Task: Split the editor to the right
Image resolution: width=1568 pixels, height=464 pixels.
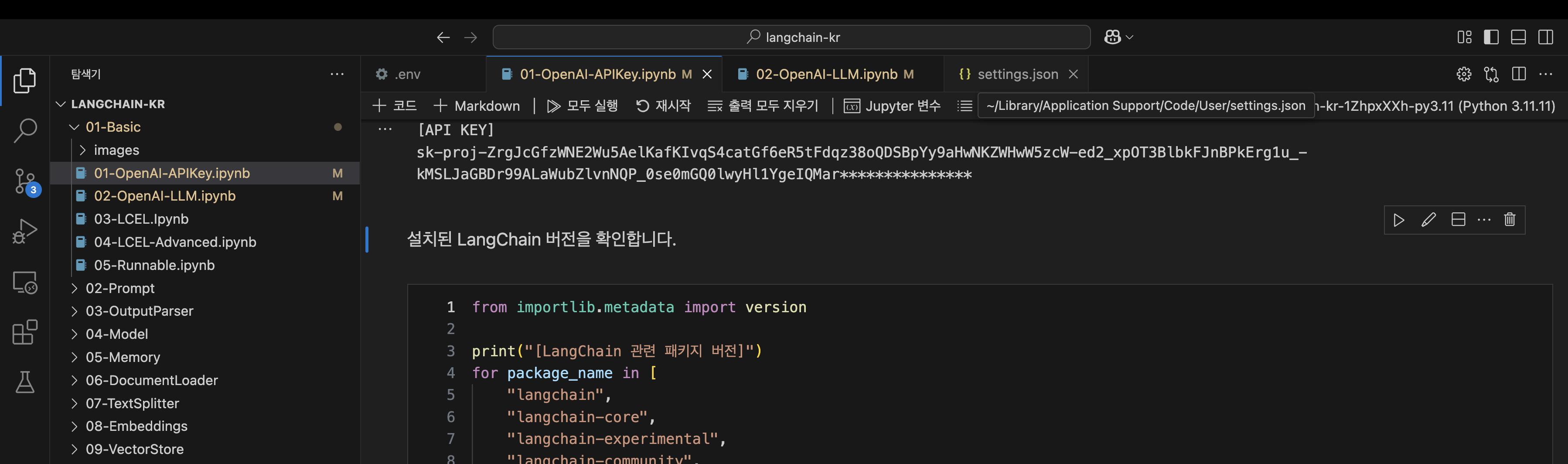Action: (1519, 74)
